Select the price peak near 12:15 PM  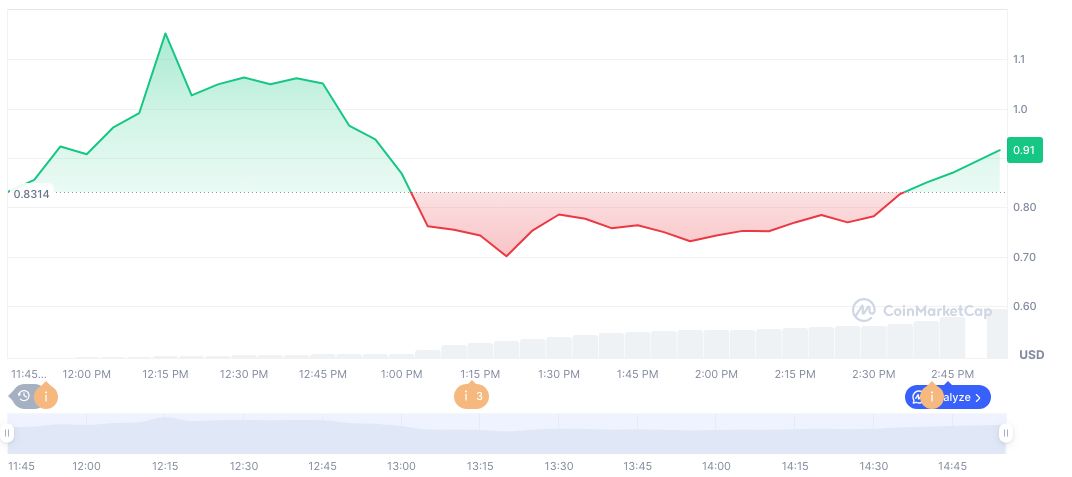point(165,34)
